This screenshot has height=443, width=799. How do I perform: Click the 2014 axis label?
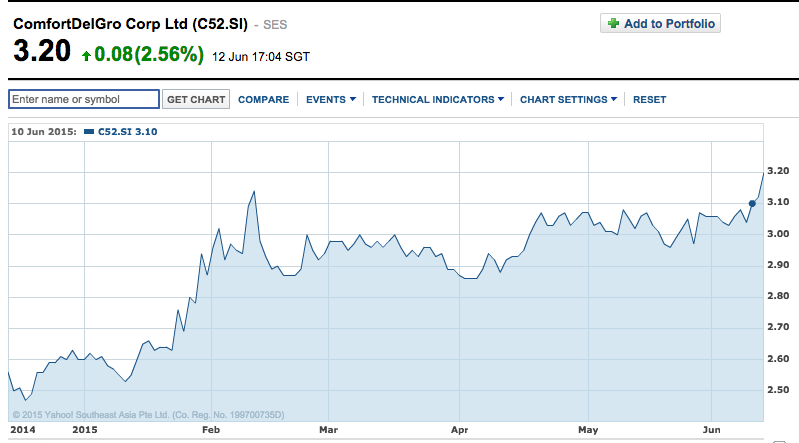coord(23,430)
